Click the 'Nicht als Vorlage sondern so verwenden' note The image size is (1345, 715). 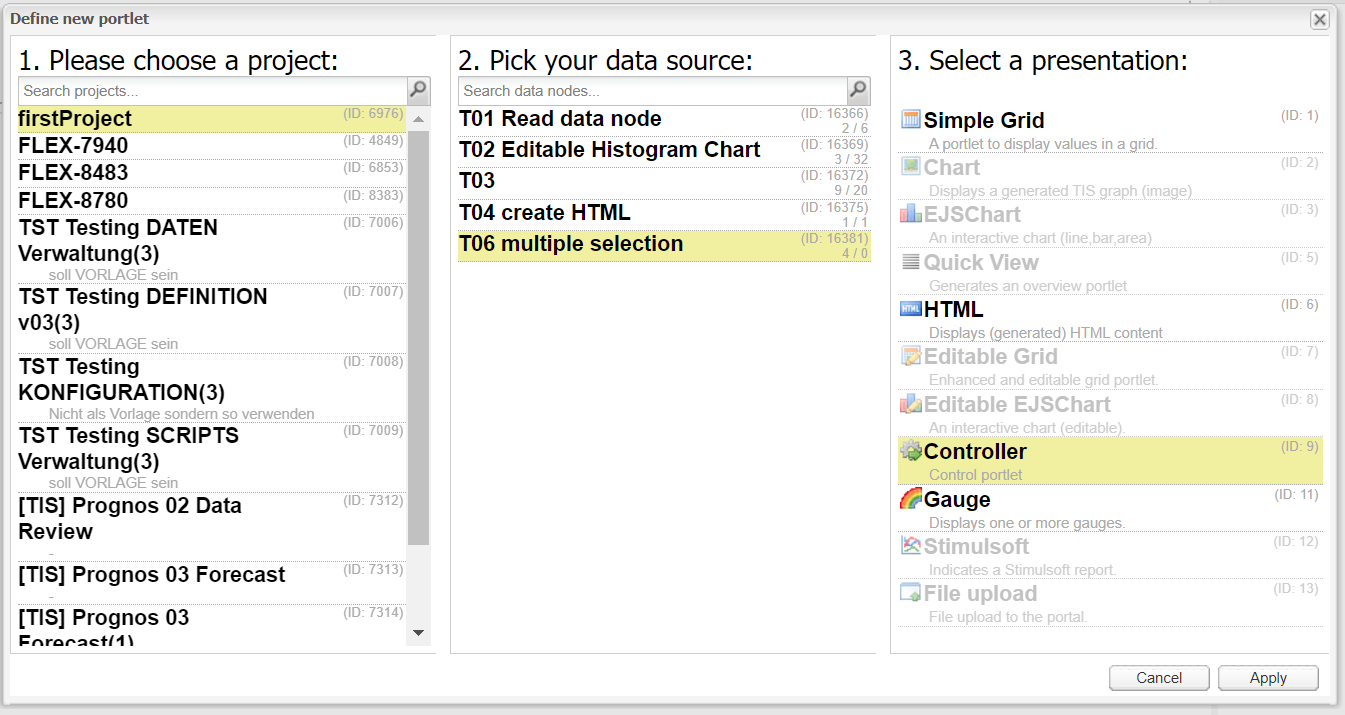click(181, 414)
